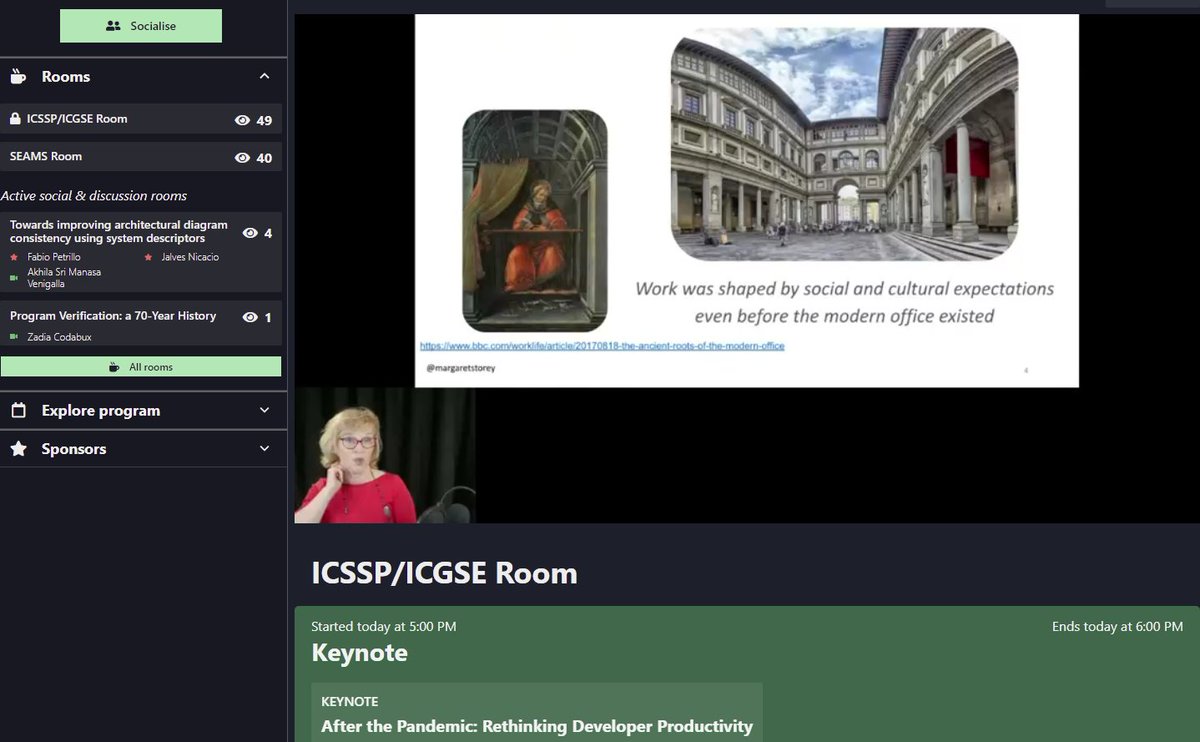This screenshot has width=1200, height=742.
Task: Click camera icon beside Akhila Sri Manasa
Action: (15, 277)
